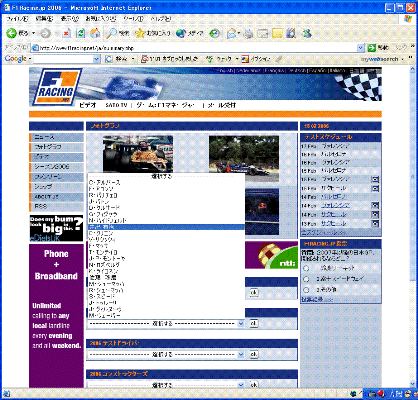
Task: Open Google toolbar options icon
Action: tap(245, 59)
